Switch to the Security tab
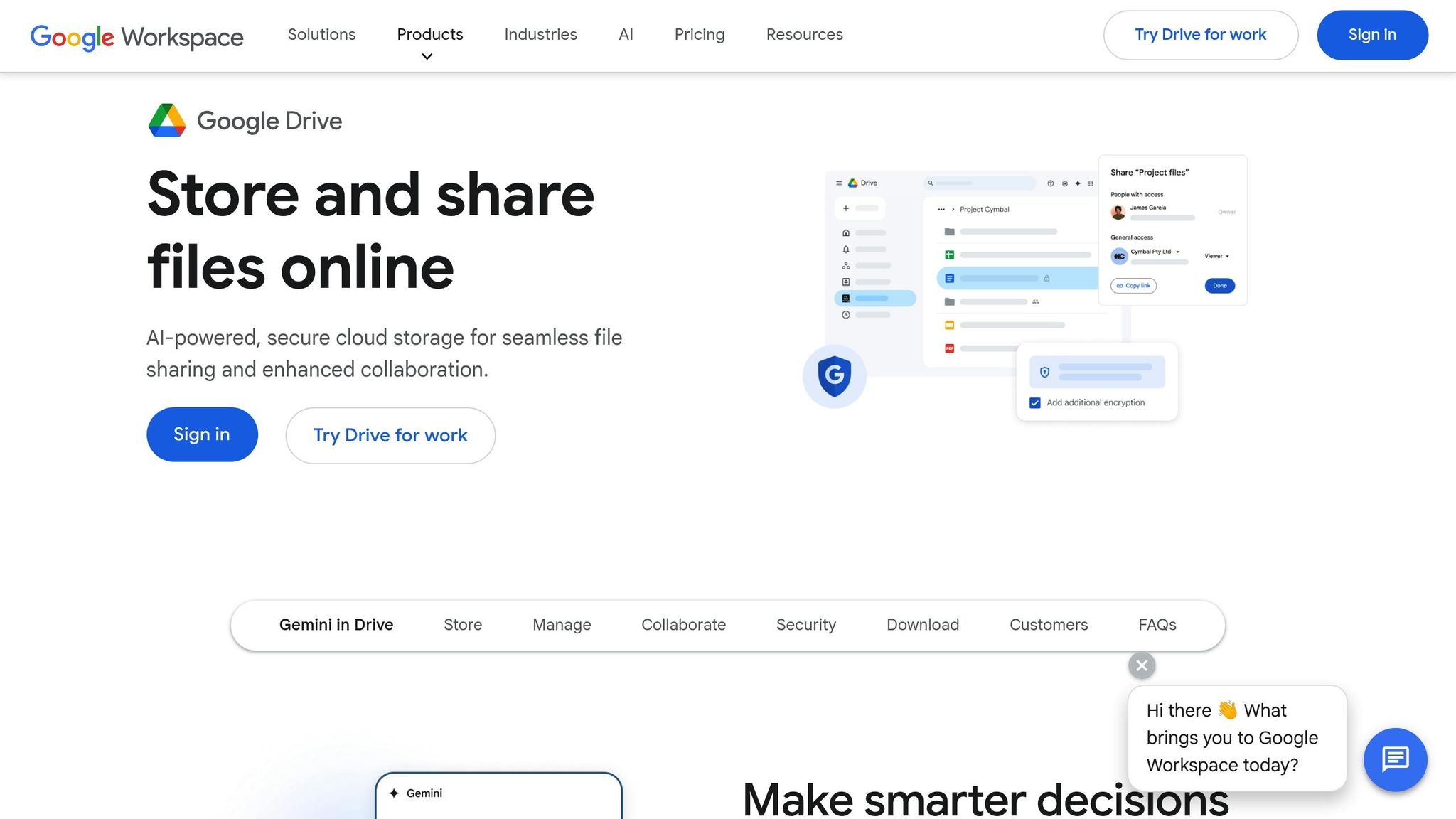1456x819 pixels. [805, 624]
